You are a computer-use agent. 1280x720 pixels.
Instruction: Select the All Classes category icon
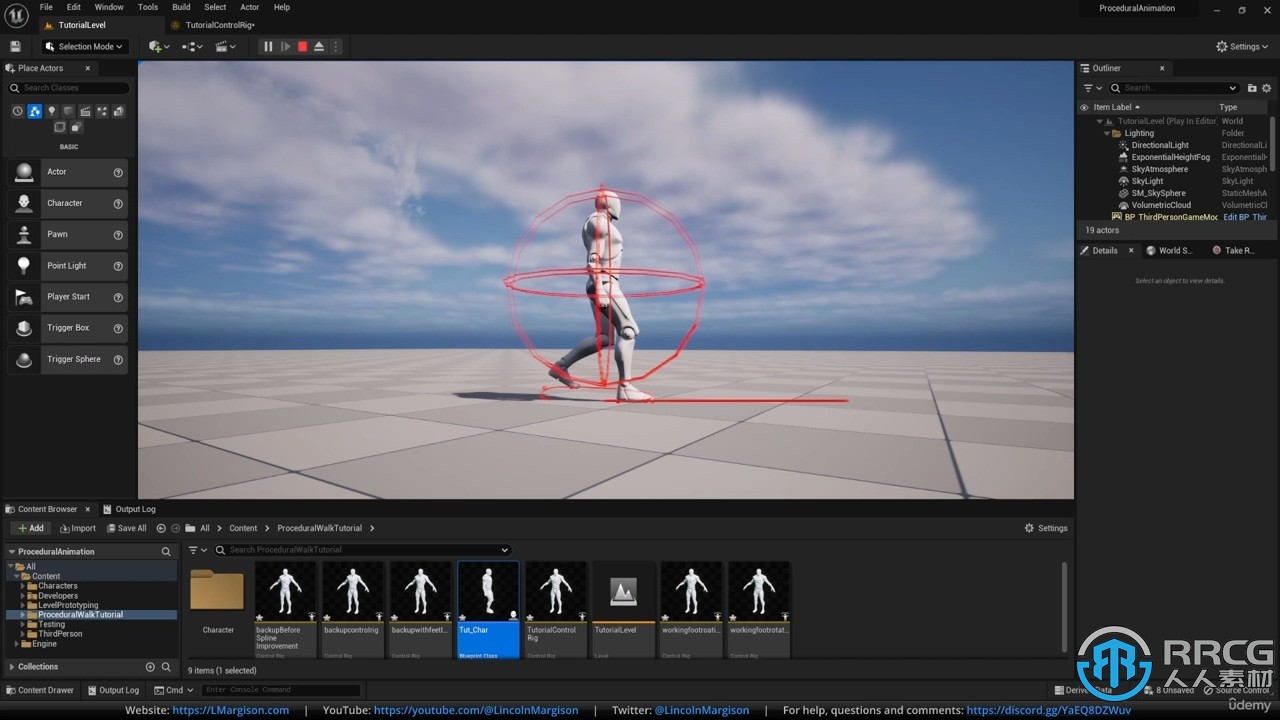pos(77,127)
